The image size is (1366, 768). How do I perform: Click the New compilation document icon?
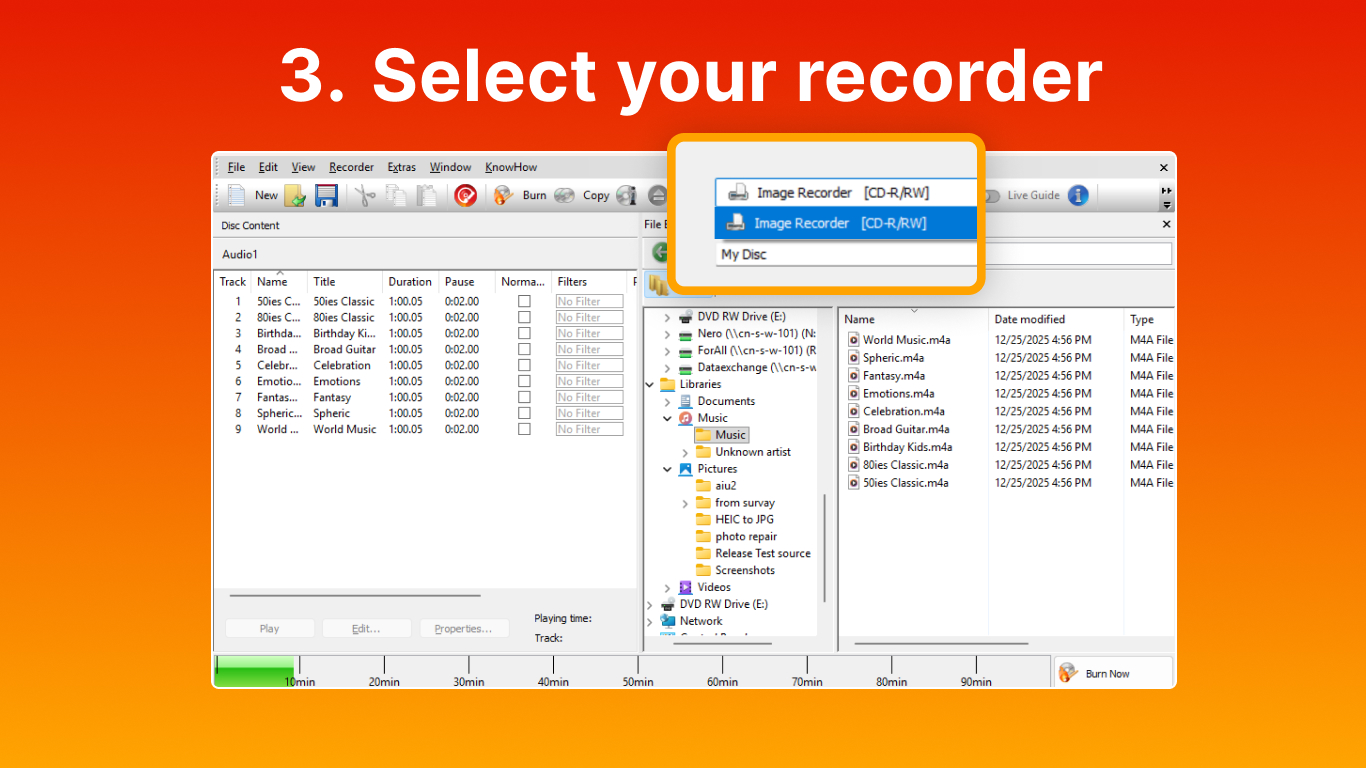click(x=236, y=195)
